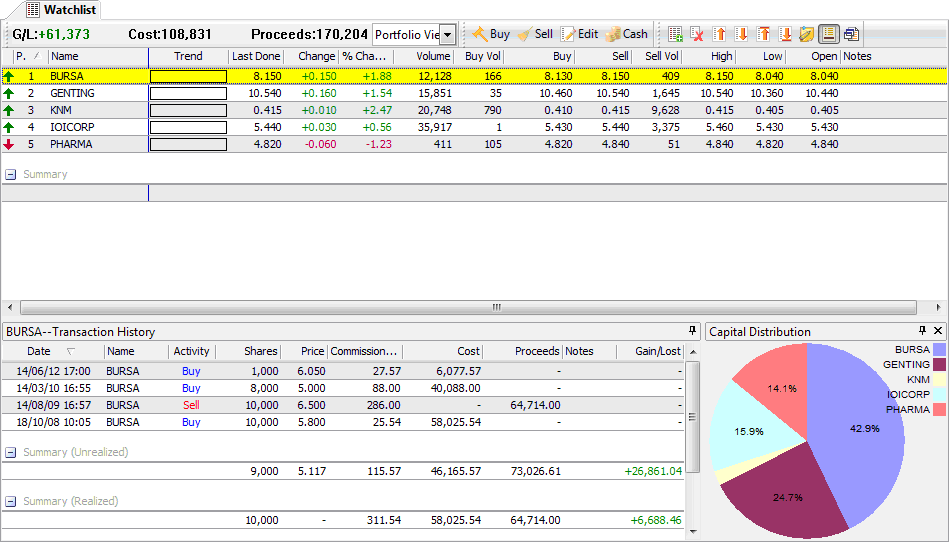949x542 pixels.
Task: Select the KNM row in watchlist
Action: click(x=474, y=110)
